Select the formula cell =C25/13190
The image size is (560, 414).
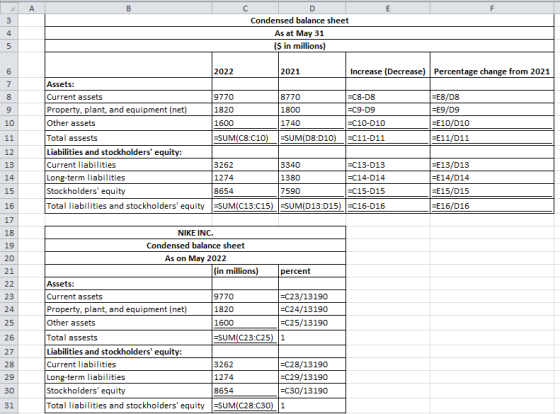click(x=312, y=323)
